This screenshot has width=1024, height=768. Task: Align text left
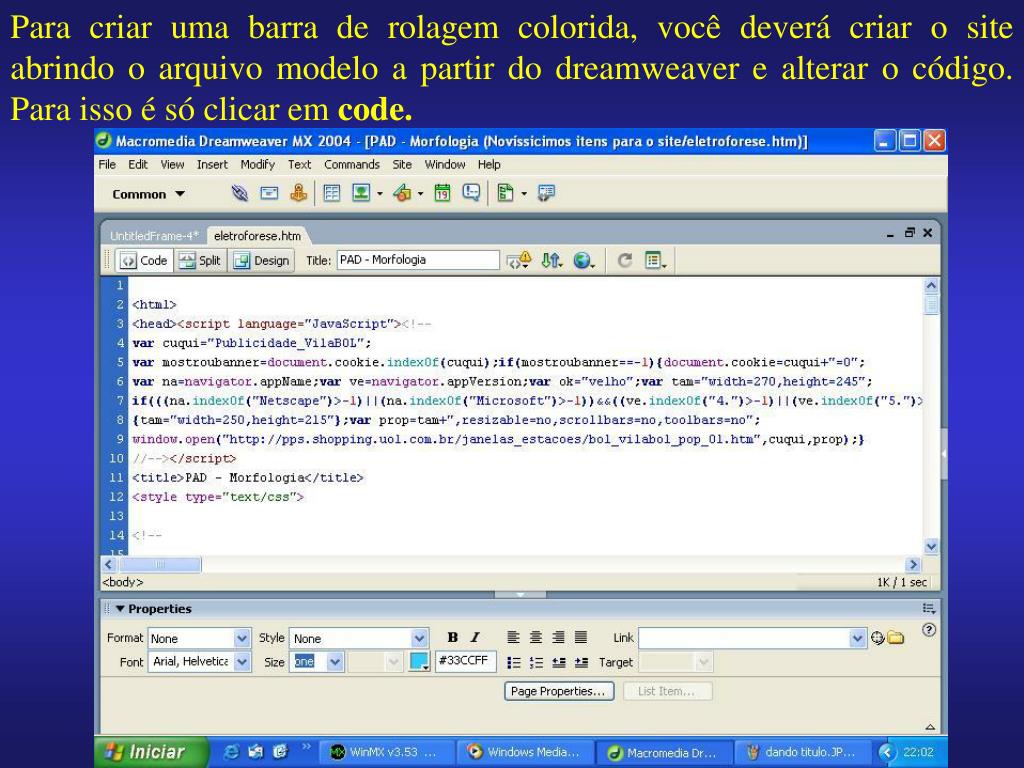coord(513,638)
